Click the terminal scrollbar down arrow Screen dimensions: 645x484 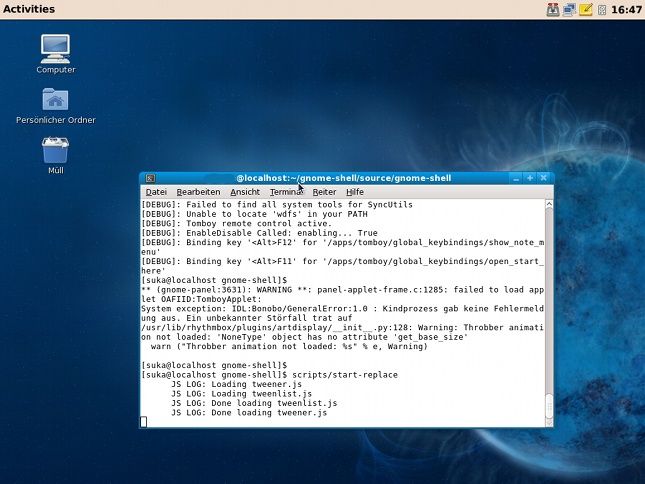[549, 422]
